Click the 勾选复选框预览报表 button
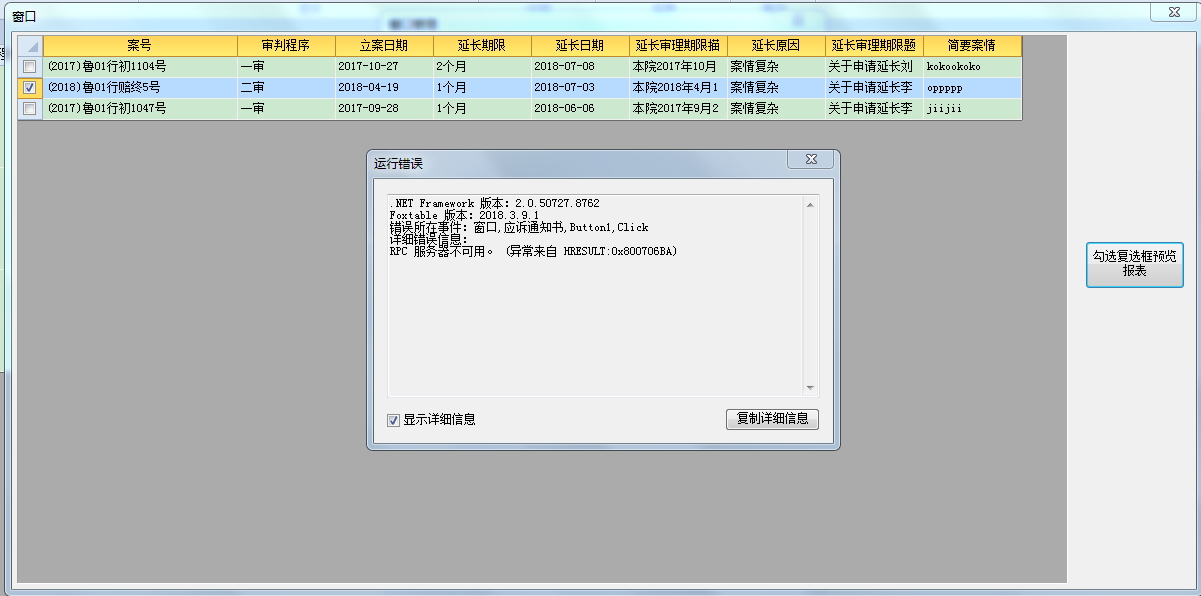This screenshot has height=596, width=1201. pos(1134,264)
